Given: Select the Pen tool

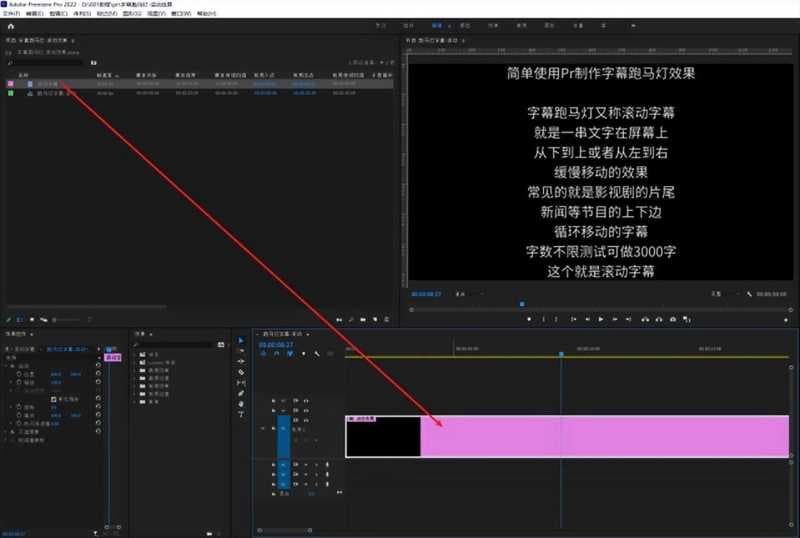Looking at the screenshot, I should point(241,393).
